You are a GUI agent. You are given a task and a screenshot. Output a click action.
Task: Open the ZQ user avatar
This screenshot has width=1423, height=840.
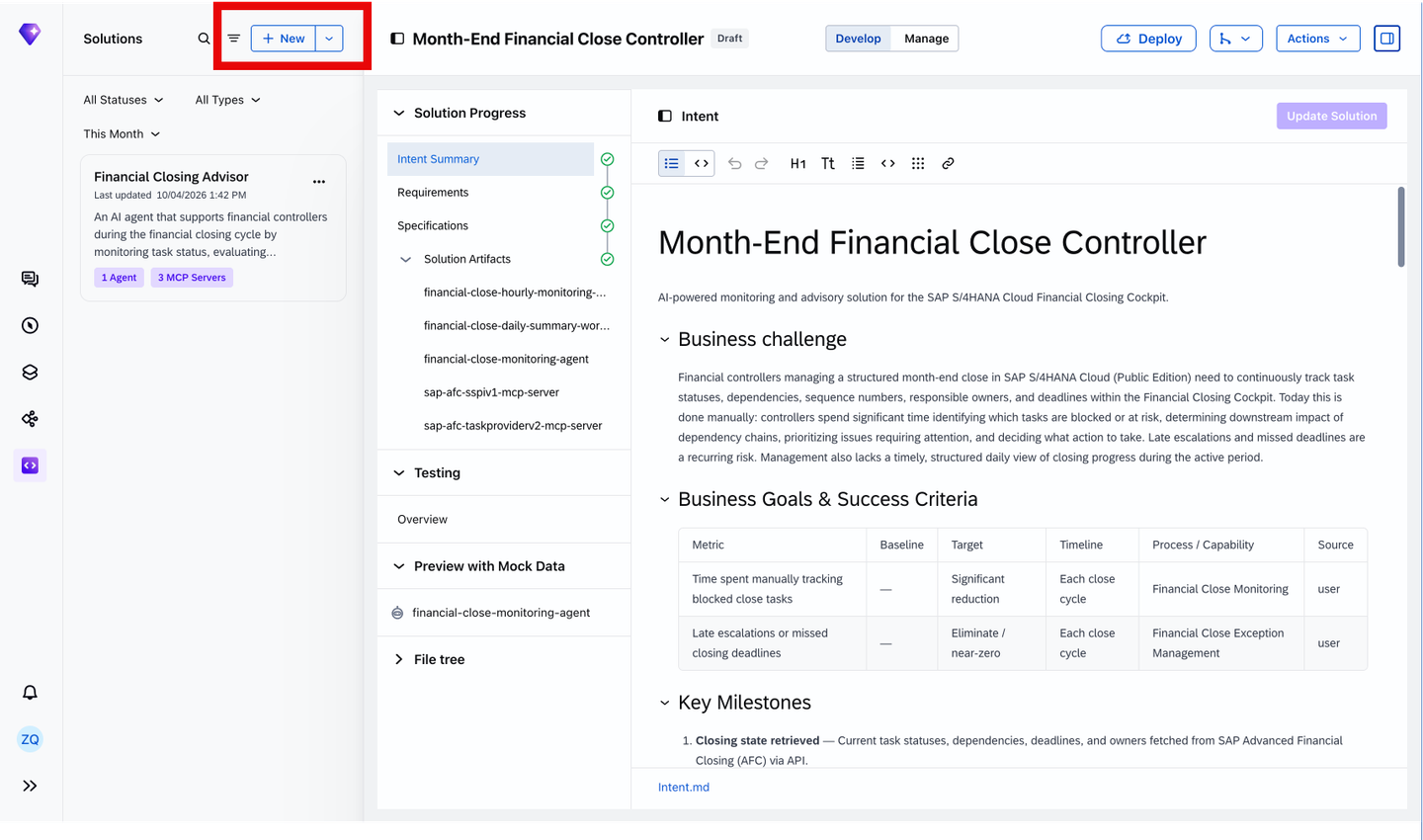pyautogui.click(x=30, y=739)
